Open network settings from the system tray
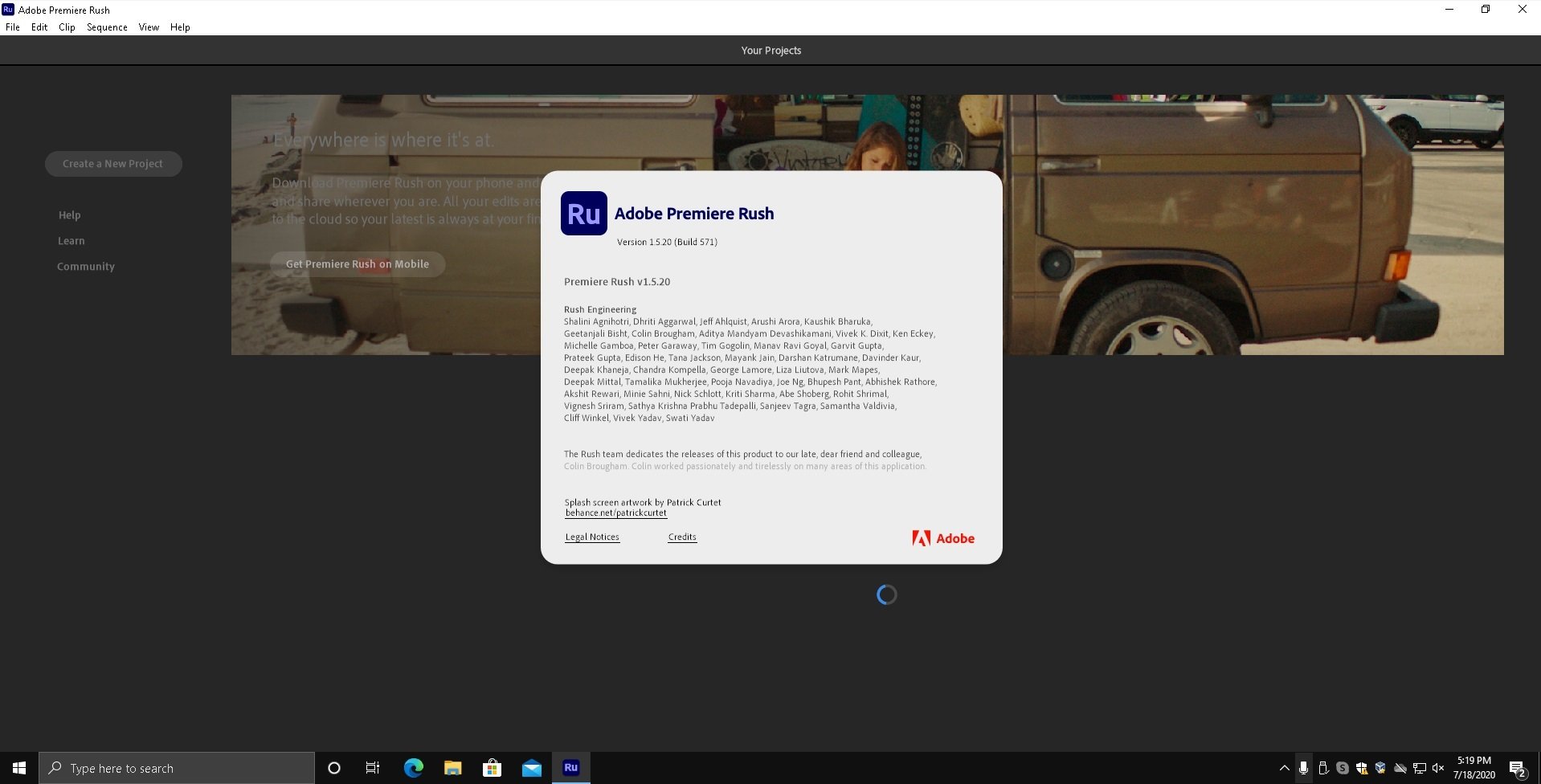This screenshot has height=784, width=1541. click(1420, 768)
